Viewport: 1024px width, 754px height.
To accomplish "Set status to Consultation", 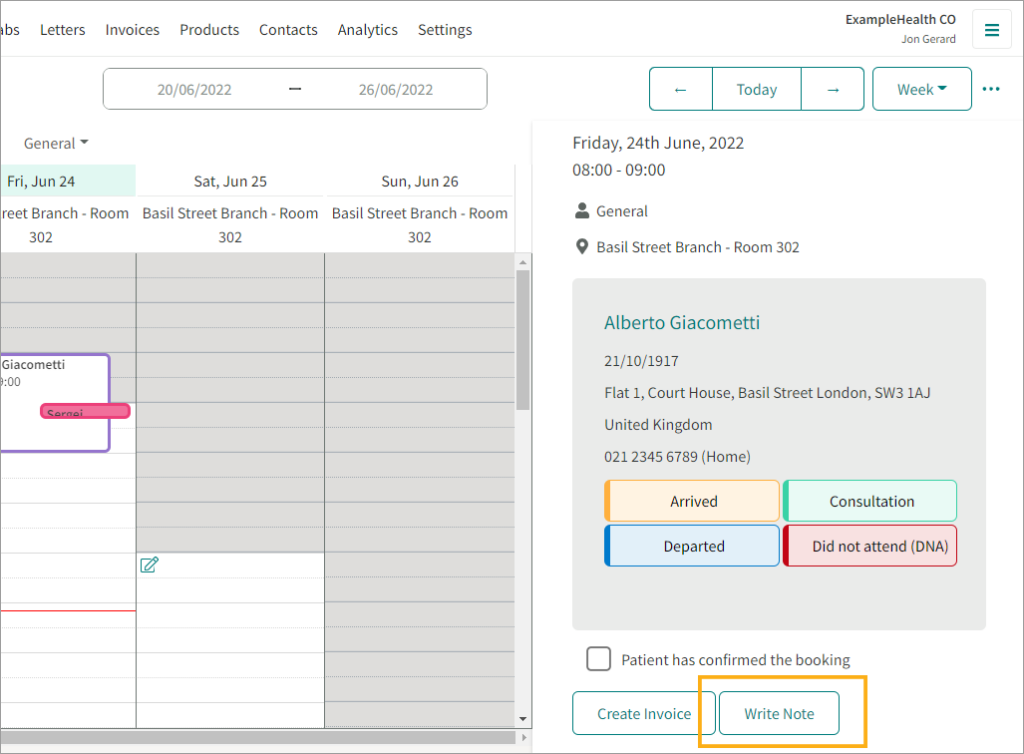I will [871, 501].
